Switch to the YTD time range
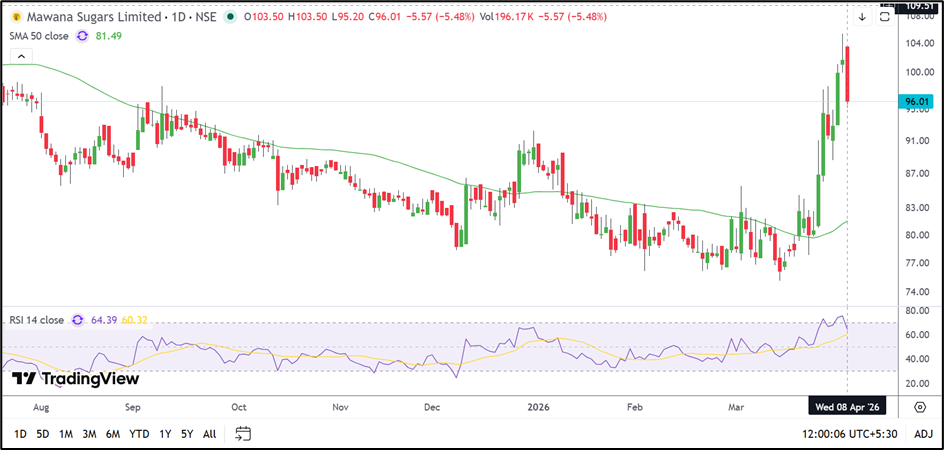 tap(139, 433)
